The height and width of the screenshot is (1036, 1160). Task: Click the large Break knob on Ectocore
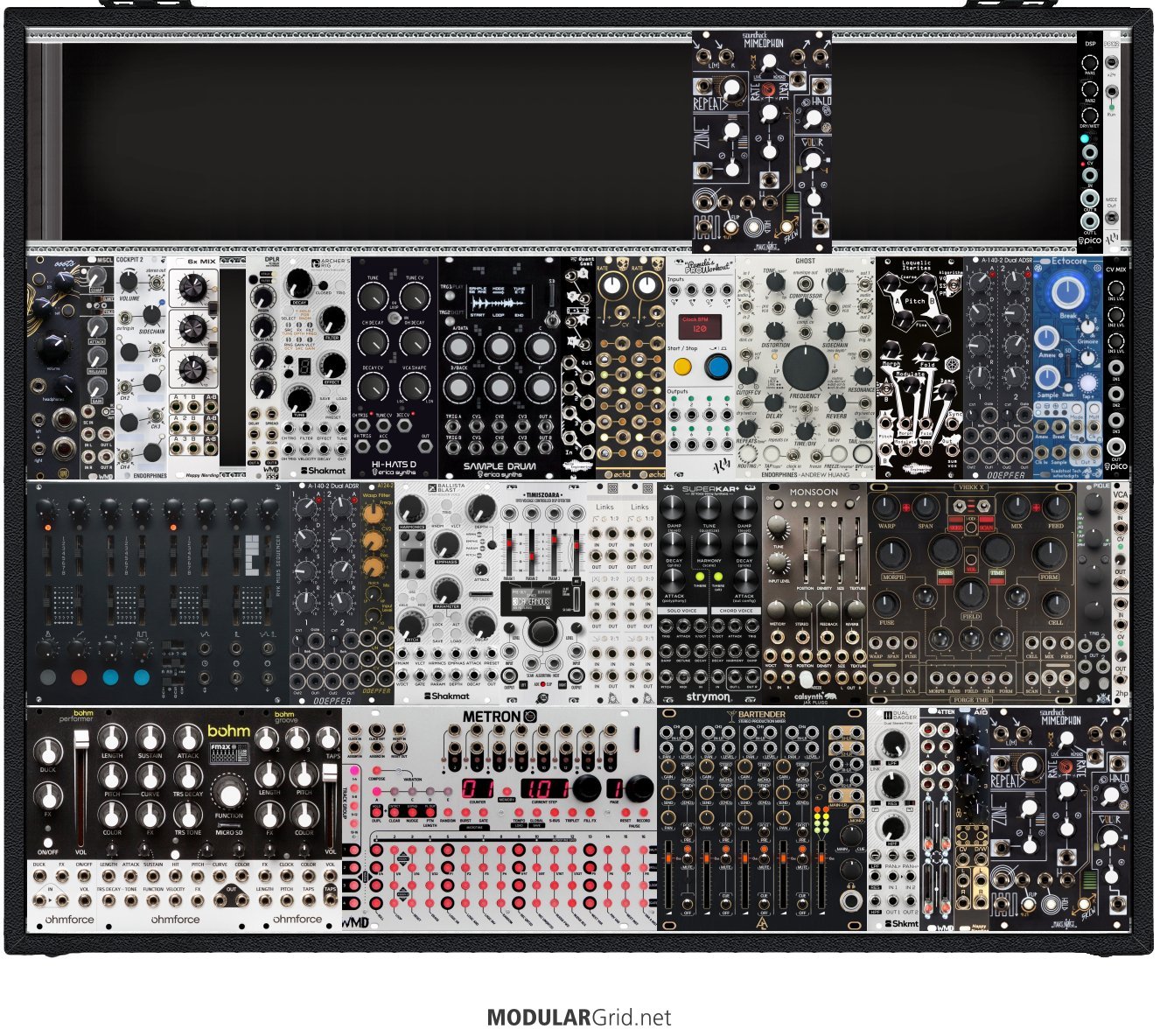click(1068, 292)
